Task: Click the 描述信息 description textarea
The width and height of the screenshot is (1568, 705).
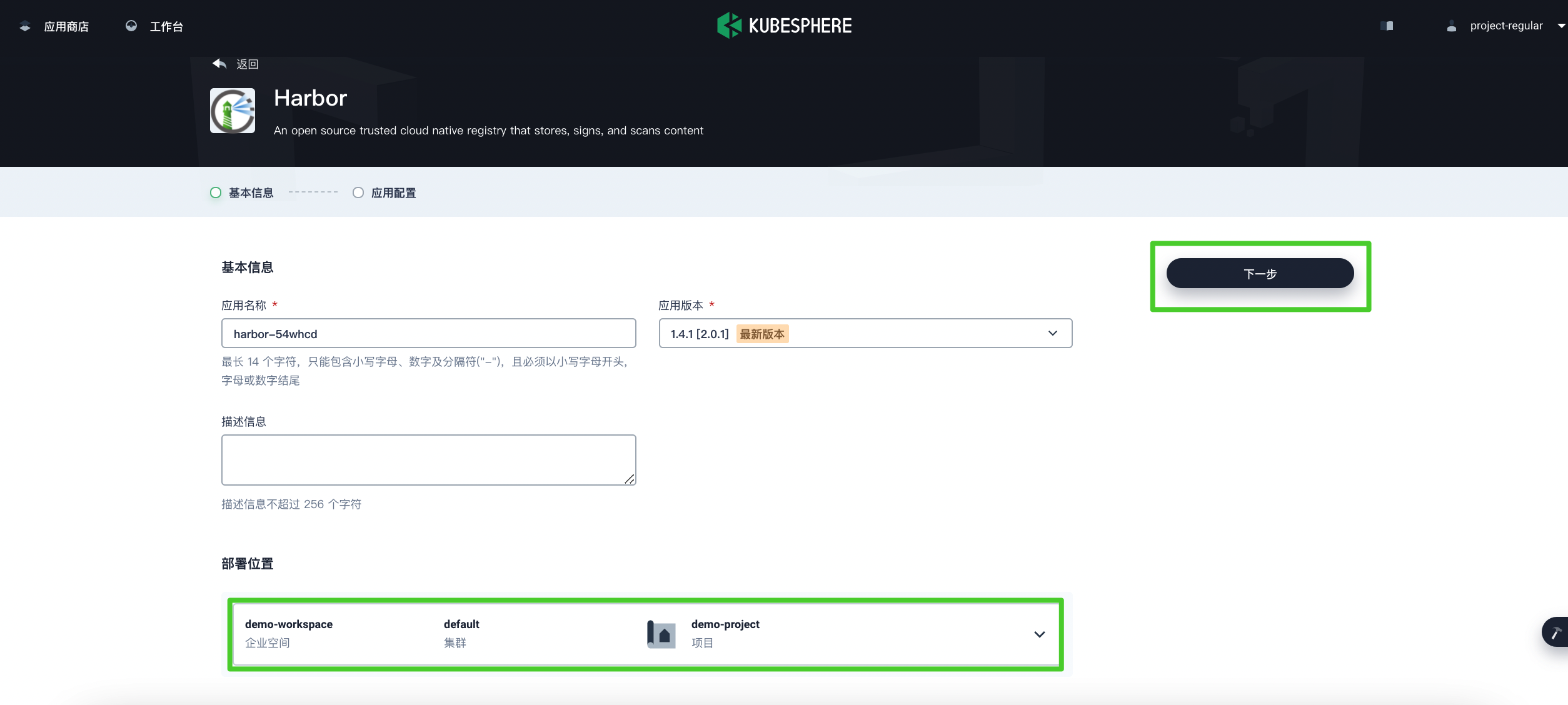Action: 428,459
